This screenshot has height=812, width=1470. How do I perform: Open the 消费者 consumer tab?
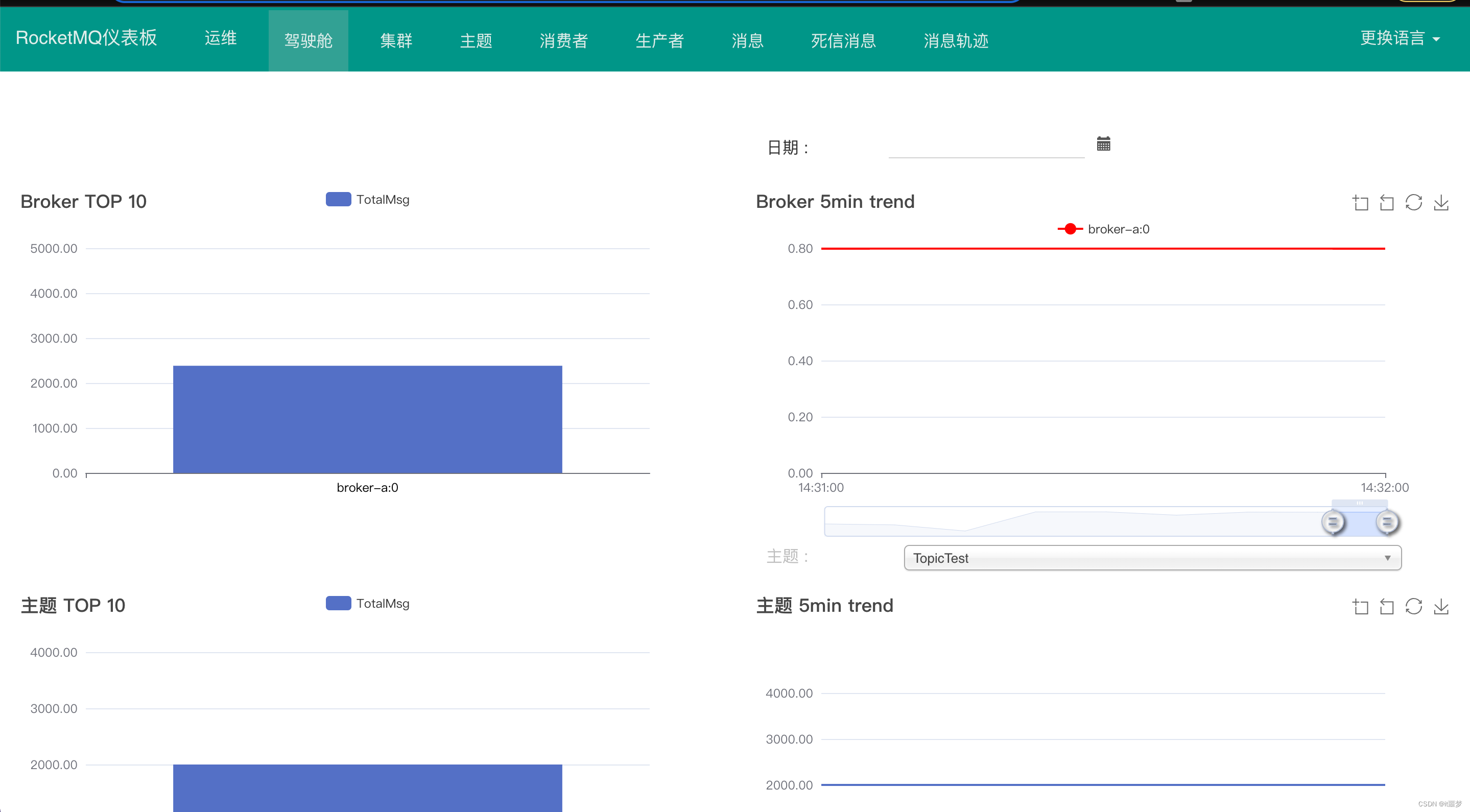click(563, 40)
